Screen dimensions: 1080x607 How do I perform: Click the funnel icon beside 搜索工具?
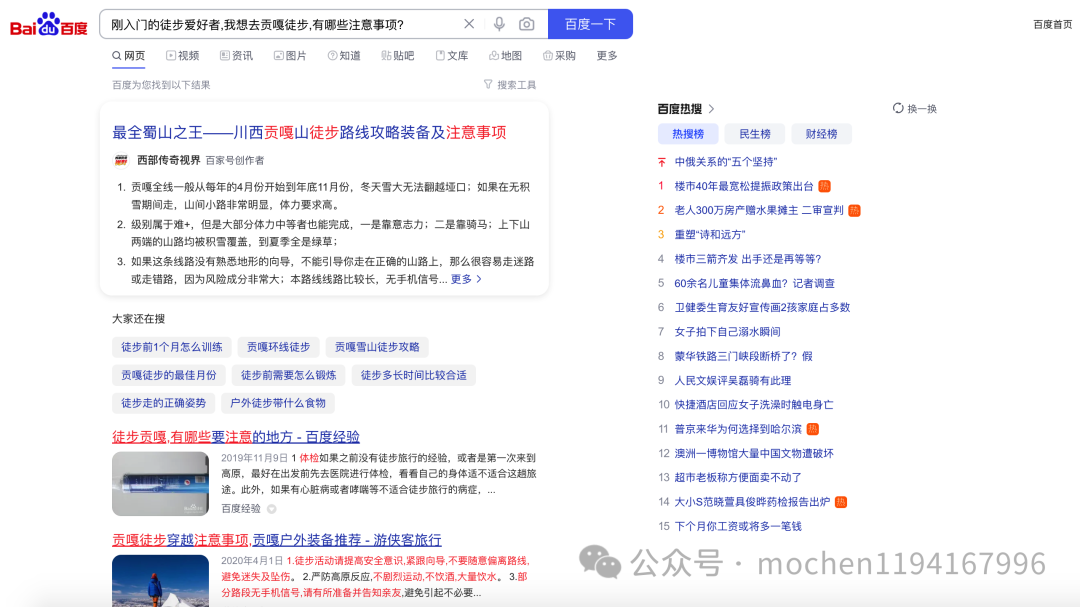click(x=488, y=84)
